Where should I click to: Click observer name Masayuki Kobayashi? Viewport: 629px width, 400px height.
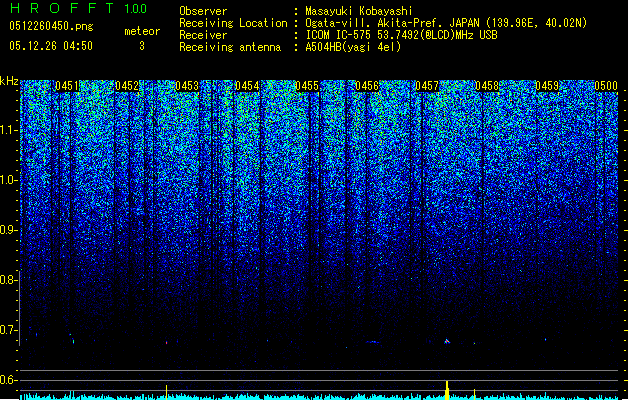tap(359, 11)
